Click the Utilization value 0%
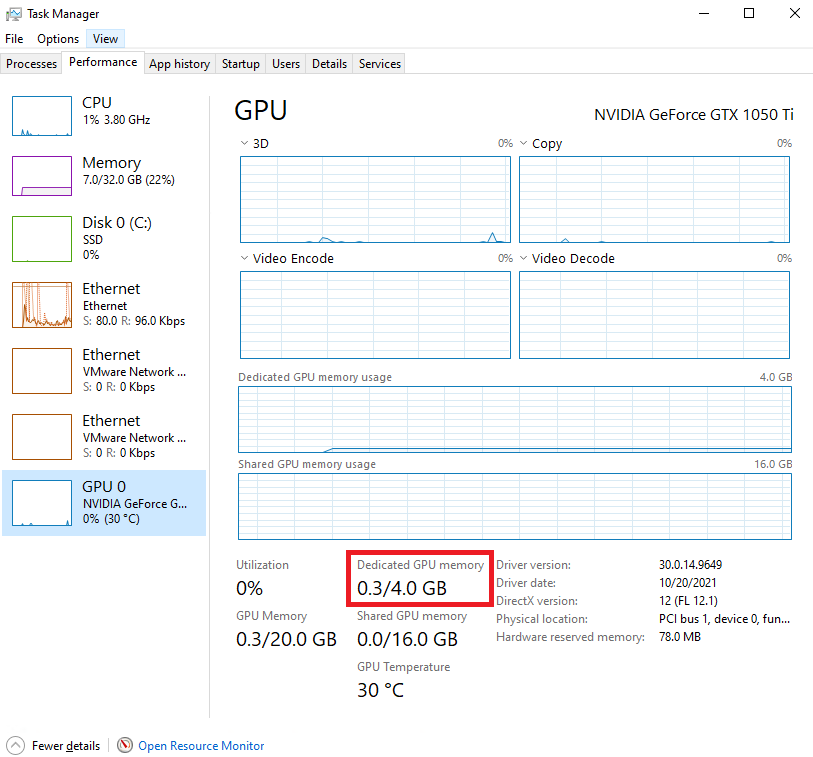 coord(249,588)
